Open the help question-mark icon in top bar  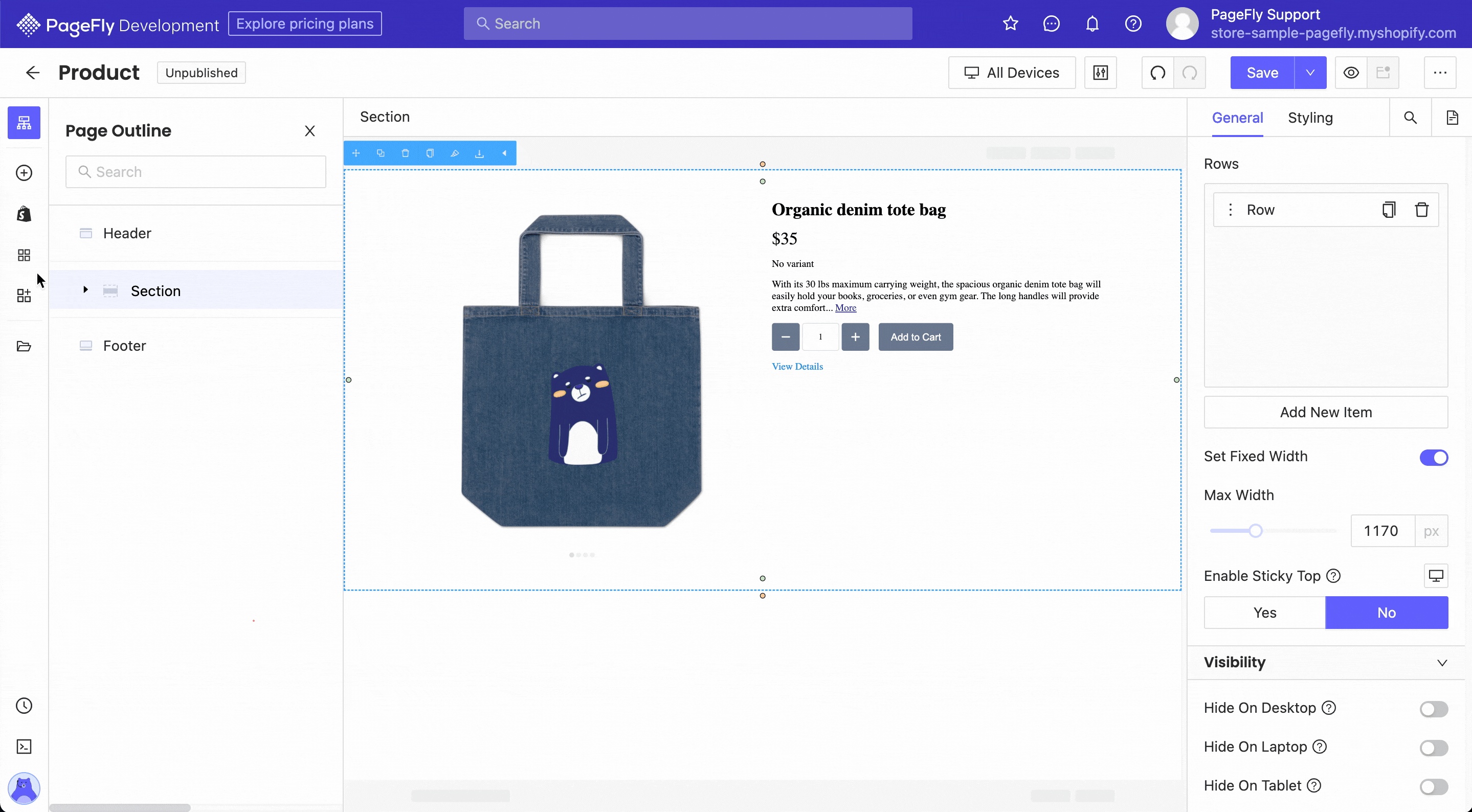click(x=1133, y=24)
